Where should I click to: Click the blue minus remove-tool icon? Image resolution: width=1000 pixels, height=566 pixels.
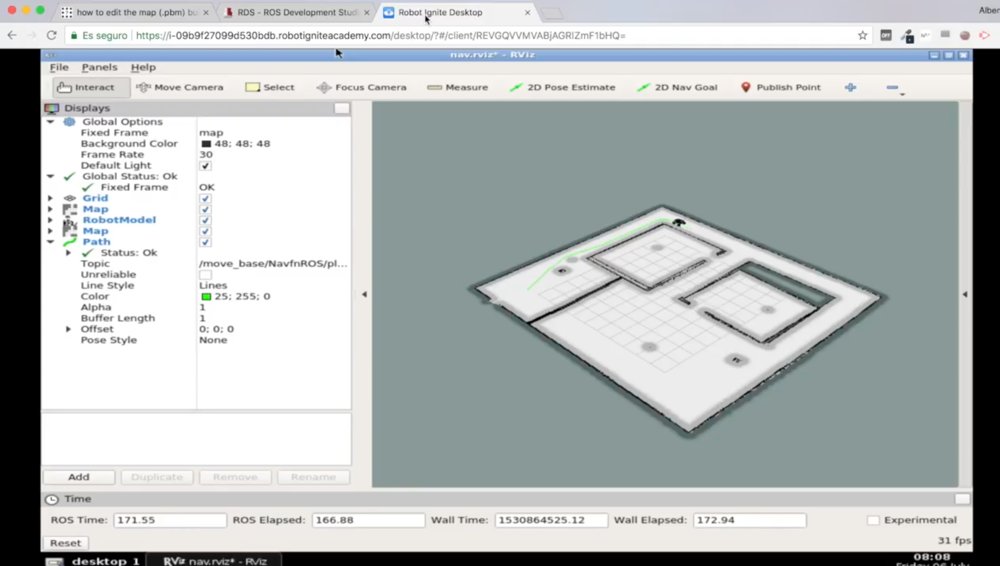(x=892, y=87)
